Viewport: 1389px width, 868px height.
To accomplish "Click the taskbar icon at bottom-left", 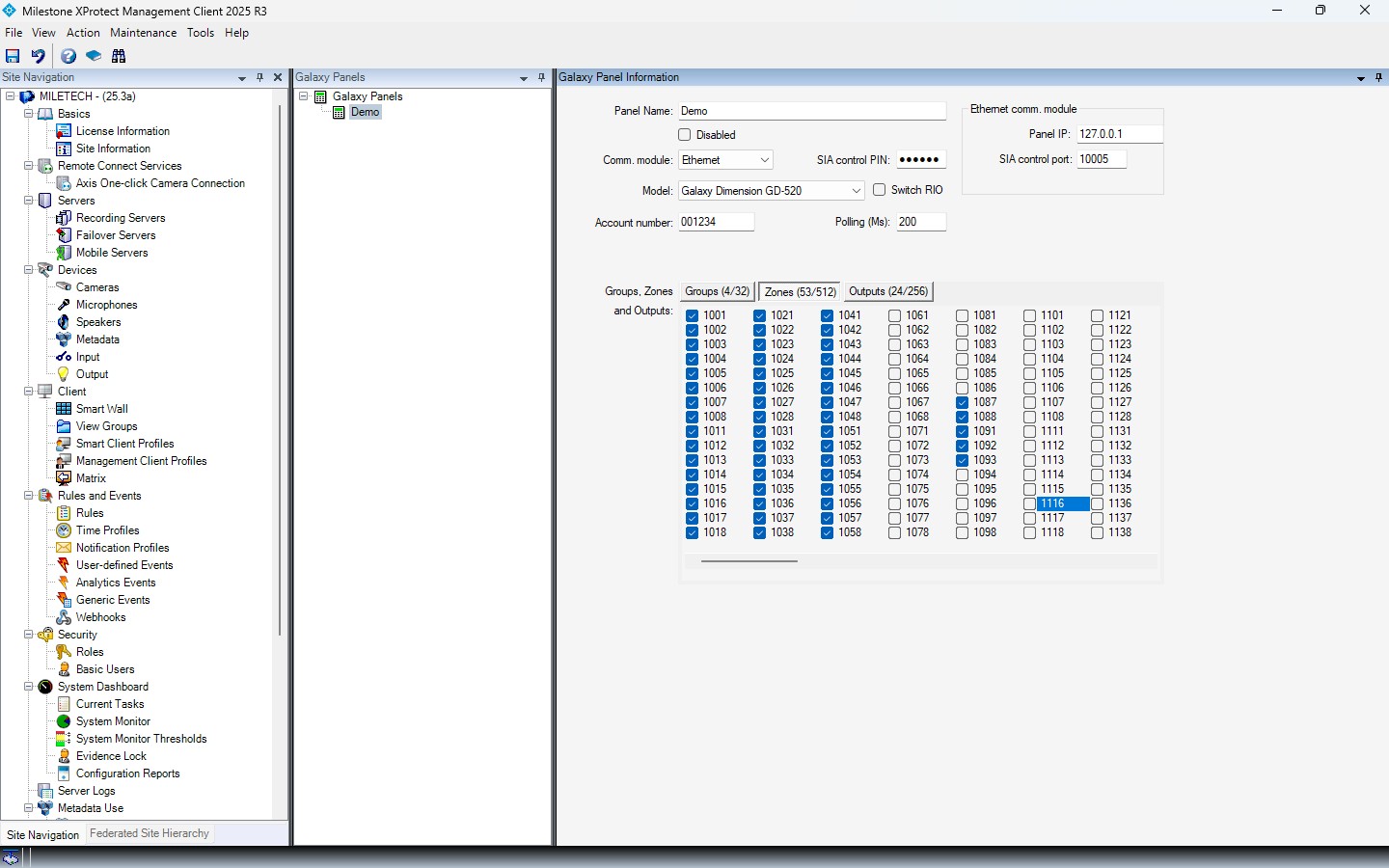I will pos(11,857).
